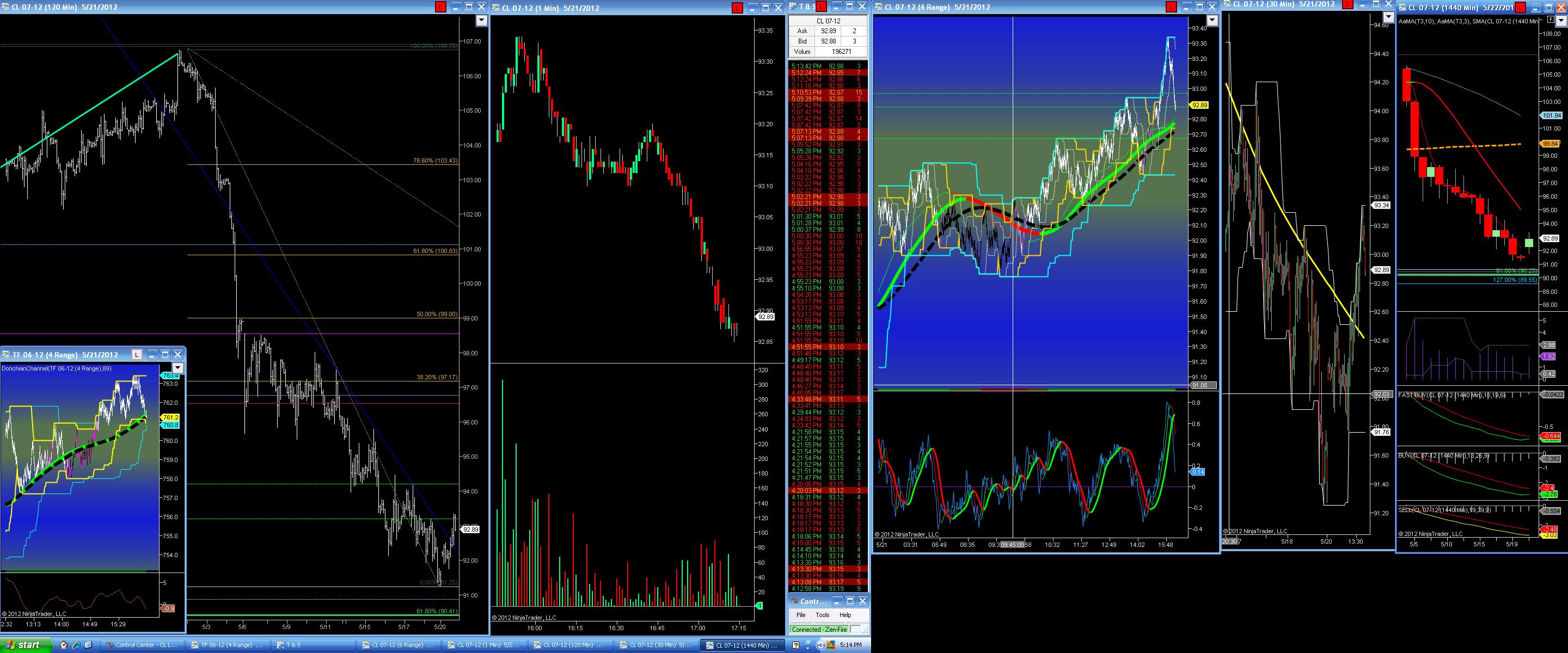Image resolution: width=1568 pixels, height=653 pixels.
Task: Click the T & S window title icon
Action: click(793, 7)
